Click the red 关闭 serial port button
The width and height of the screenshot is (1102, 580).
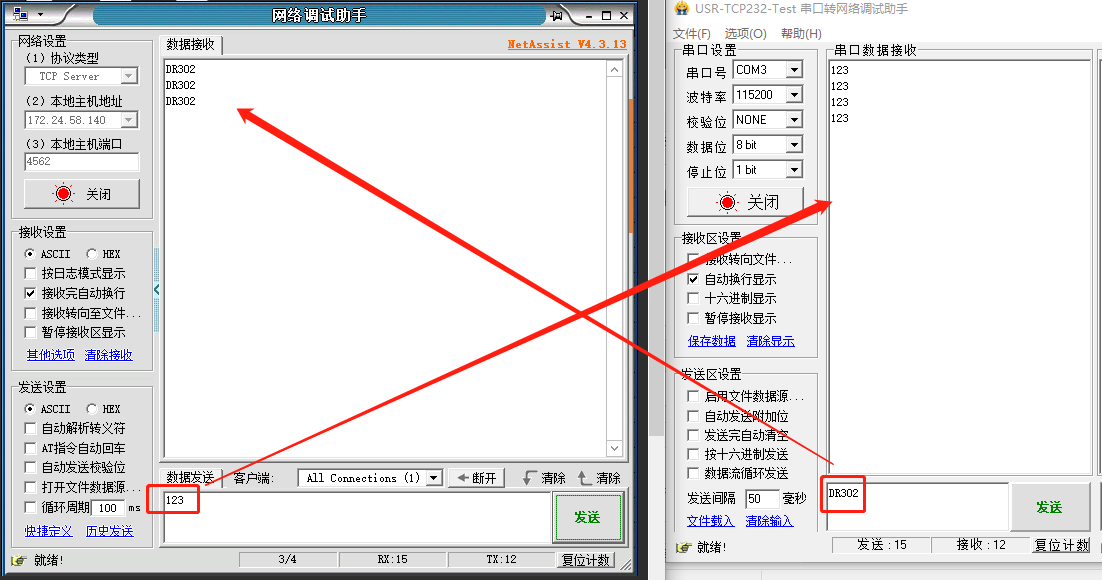tap(746, 202)
